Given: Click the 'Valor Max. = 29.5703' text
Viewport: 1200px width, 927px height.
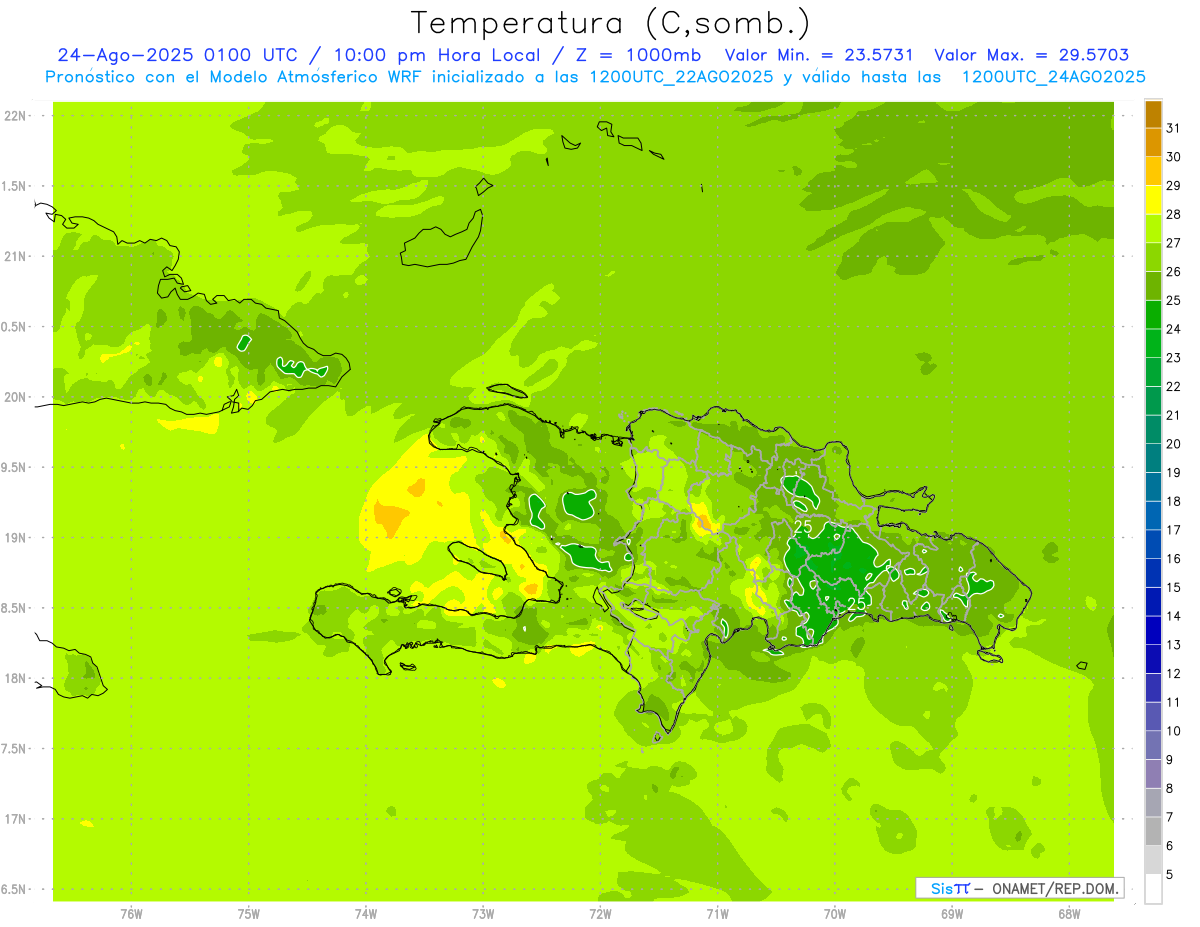Looking at the screenshot, I should tap(1032, 55).
